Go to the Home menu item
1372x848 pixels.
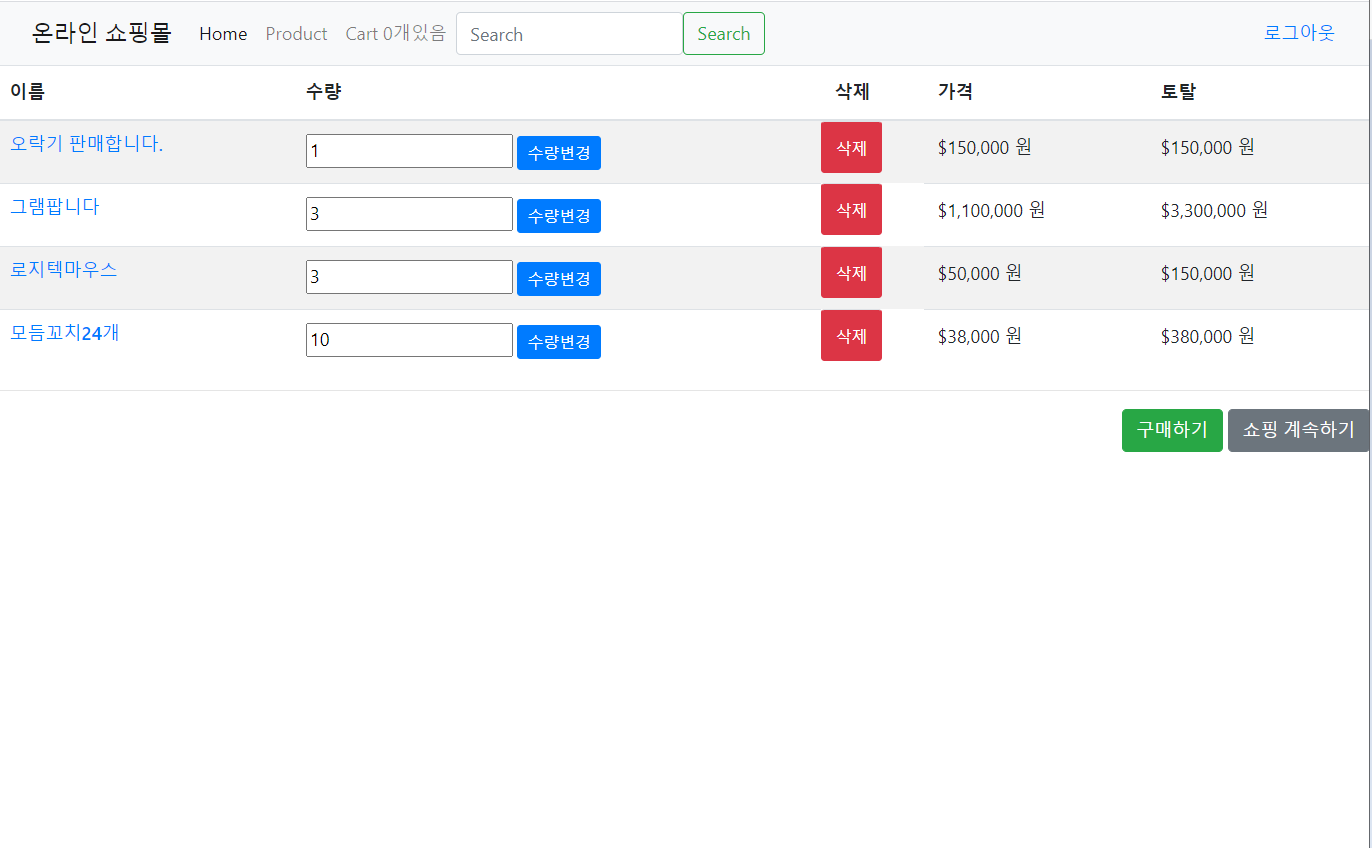click(223, 34)
